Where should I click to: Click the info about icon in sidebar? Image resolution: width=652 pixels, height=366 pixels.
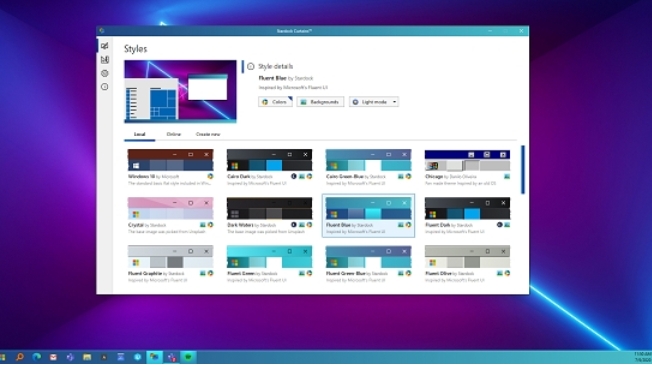[x=104, y=87]
